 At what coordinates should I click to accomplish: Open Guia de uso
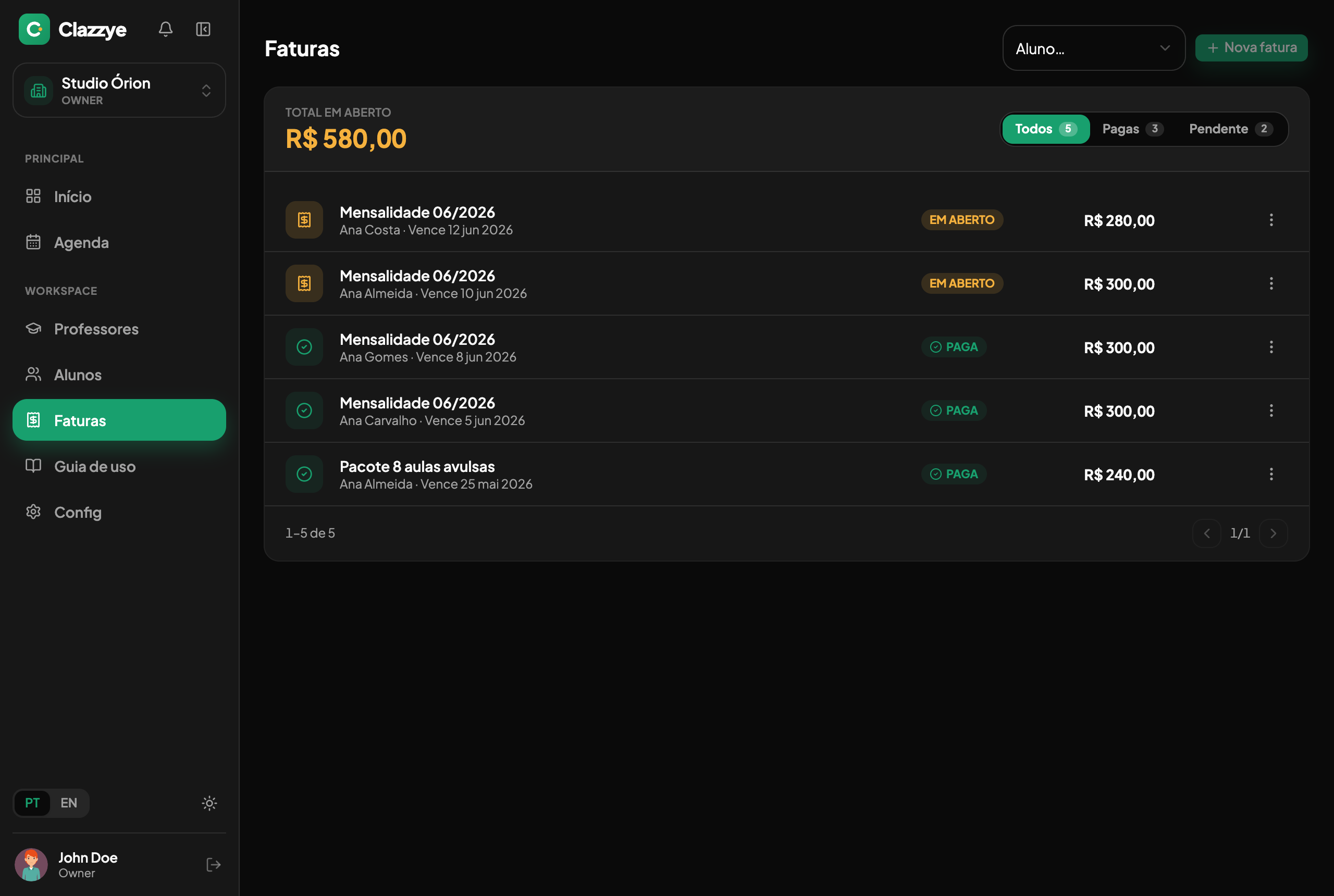coord(119,466)
